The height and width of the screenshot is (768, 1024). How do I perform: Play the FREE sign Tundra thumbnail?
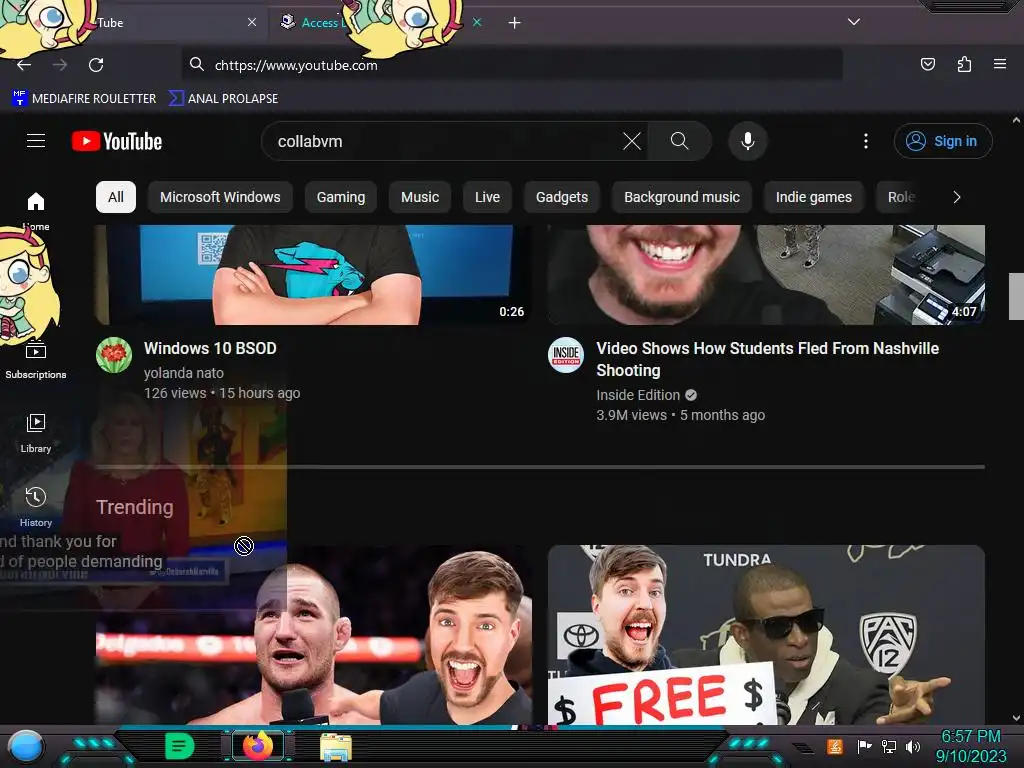coord(766,635)
